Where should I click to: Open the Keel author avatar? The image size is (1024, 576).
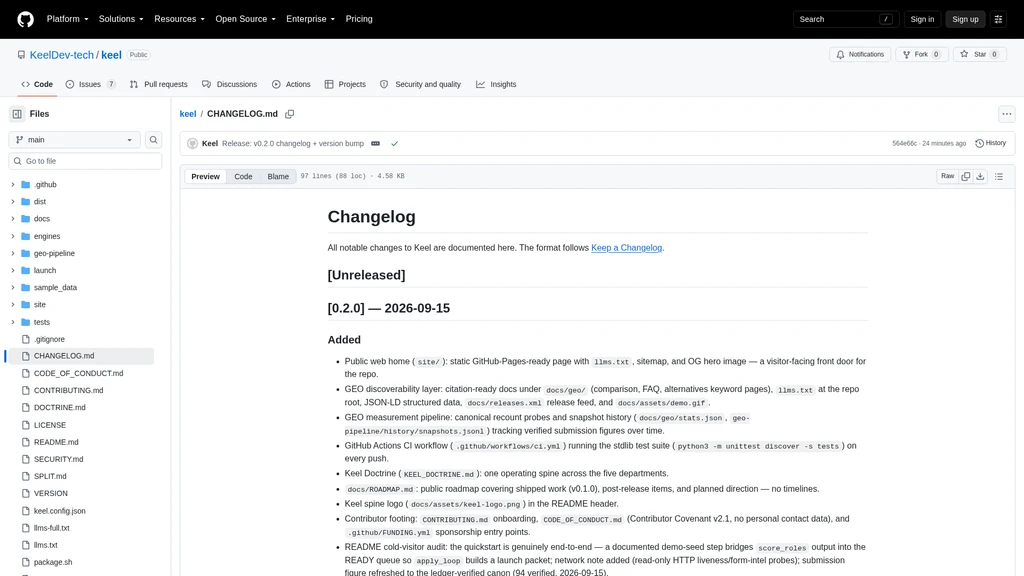tap(192, 144)
